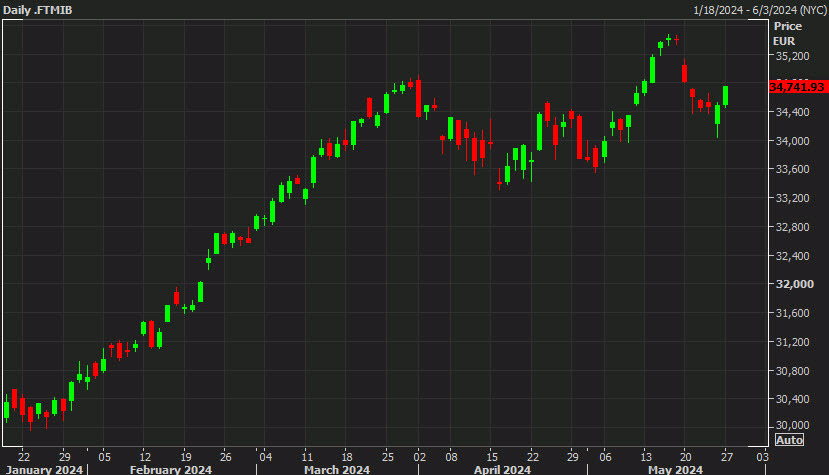Image resolution: width=829 pixels, height=475 pixels.
Task: Click the Auto scale button
Action: tap(789, 440)
